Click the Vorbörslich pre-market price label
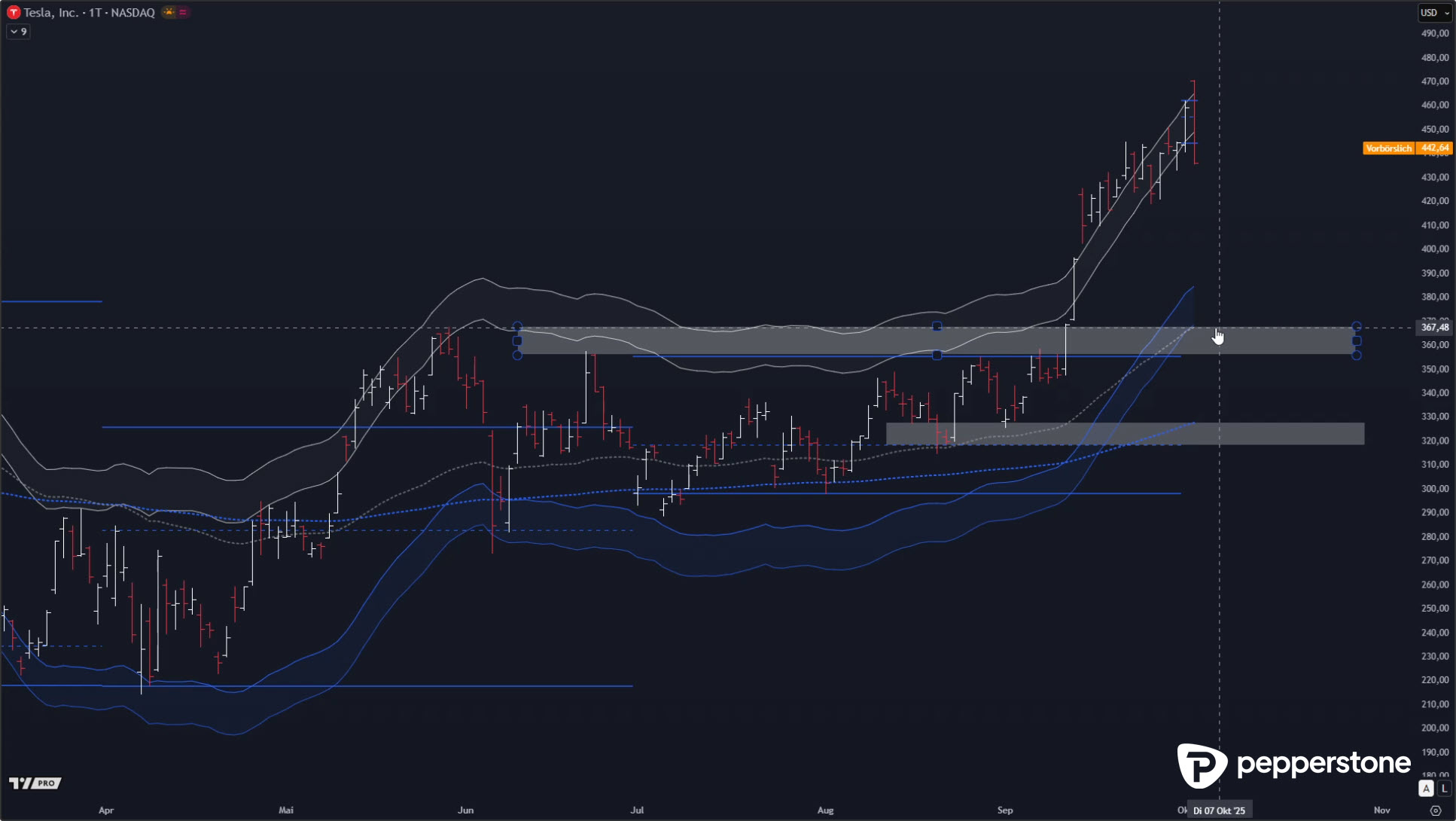Screen dimensions: 1456x821 point(1388,148)
